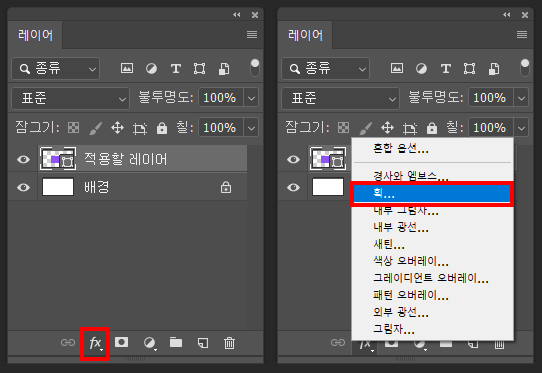Toggle layer filtering switch in left panel
This screenshot has height=373, width=542.
coord(255,68)
